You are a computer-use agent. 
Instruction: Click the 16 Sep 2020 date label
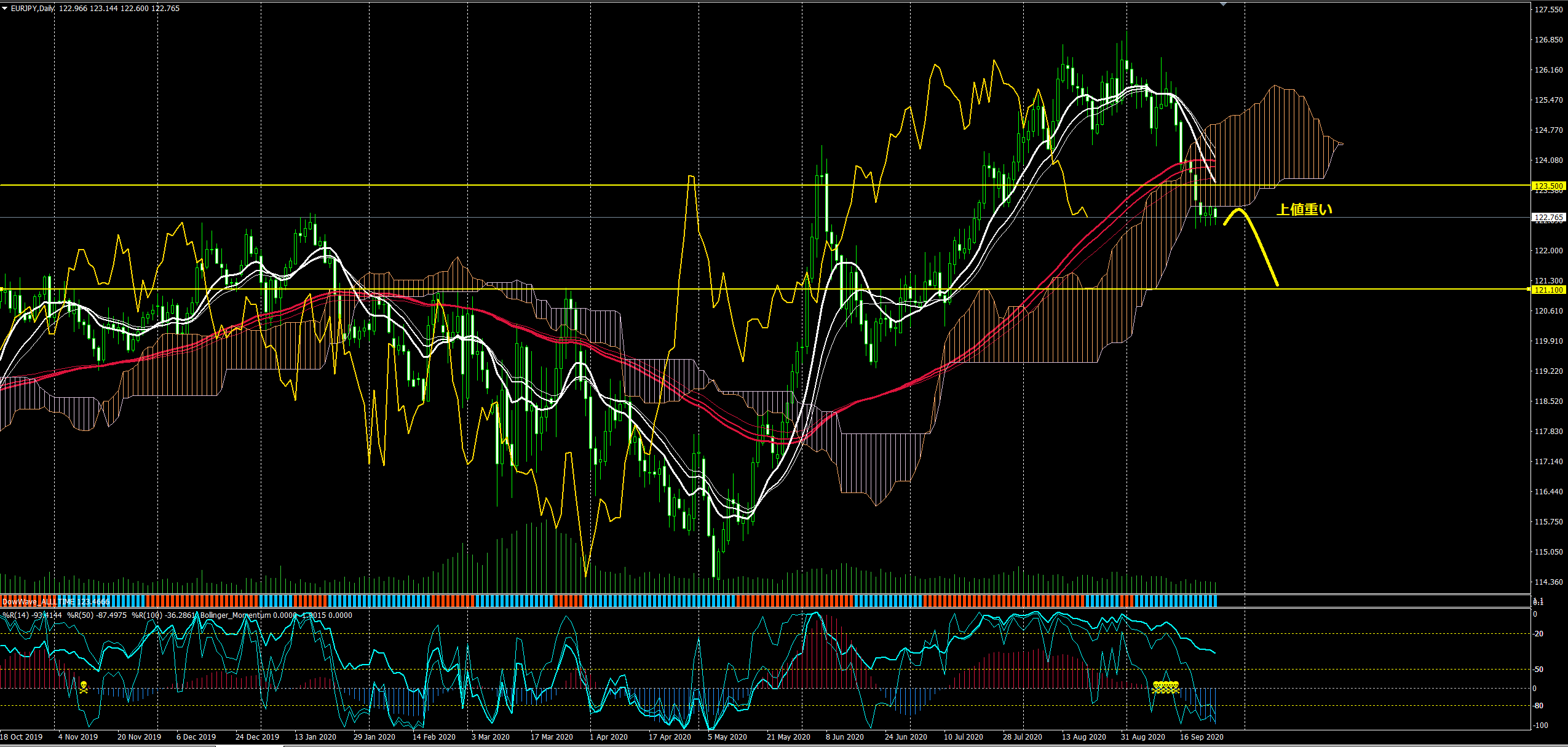(1201, 737)
